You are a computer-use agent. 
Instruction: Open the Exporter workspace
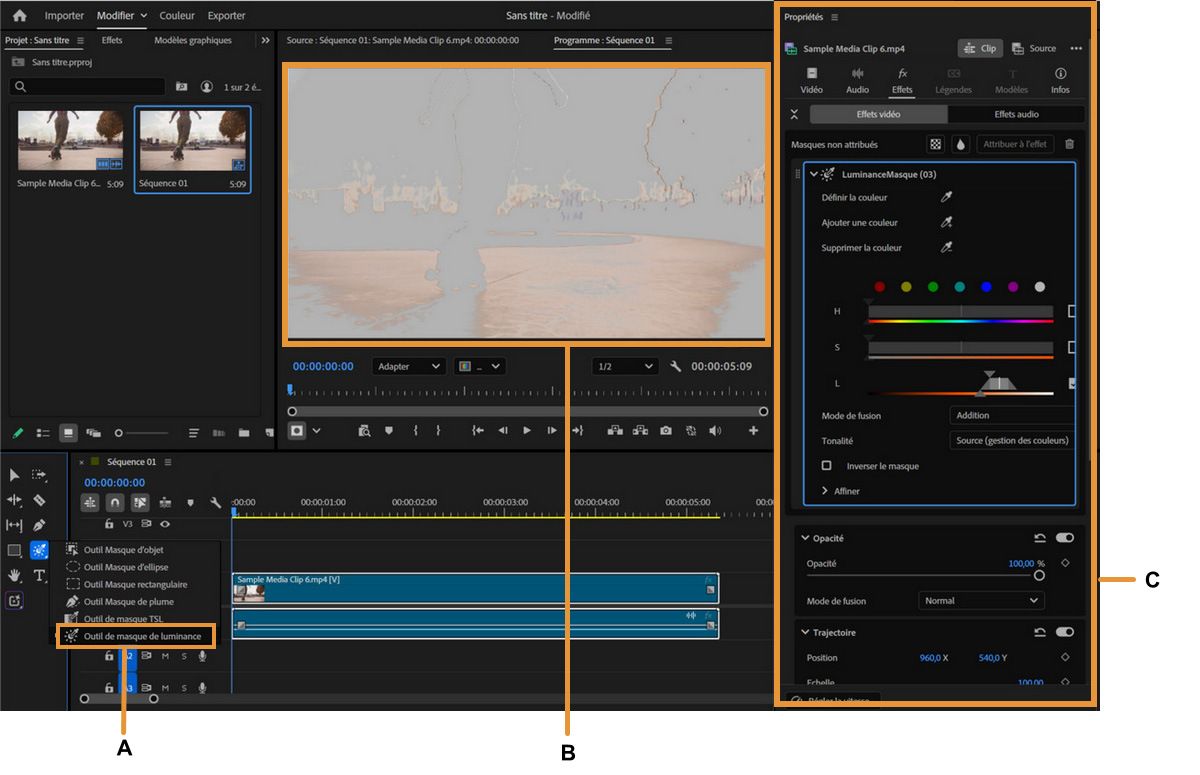tap(226, 16)
